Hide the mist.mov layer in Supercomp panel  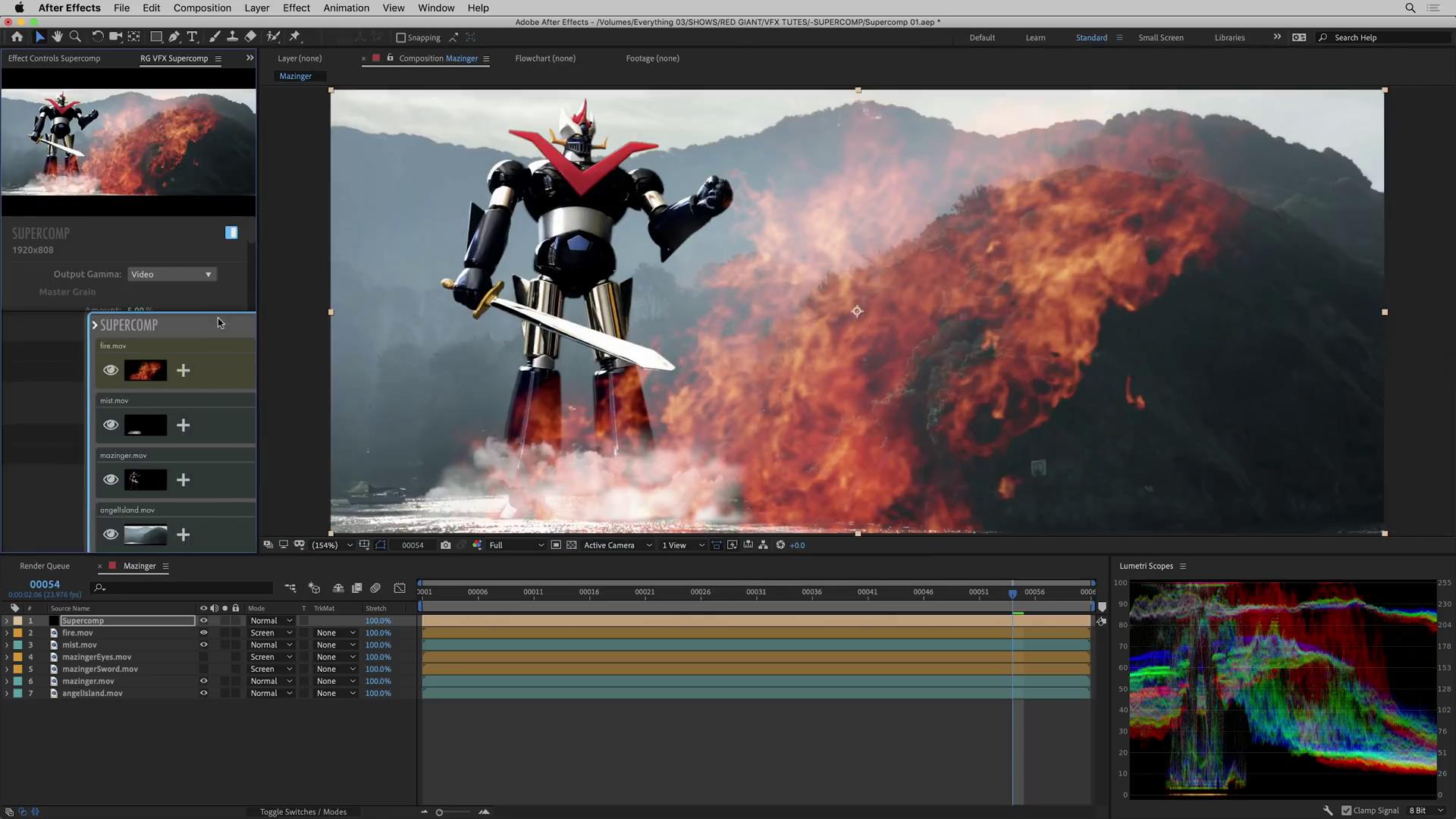click(111, 425)
